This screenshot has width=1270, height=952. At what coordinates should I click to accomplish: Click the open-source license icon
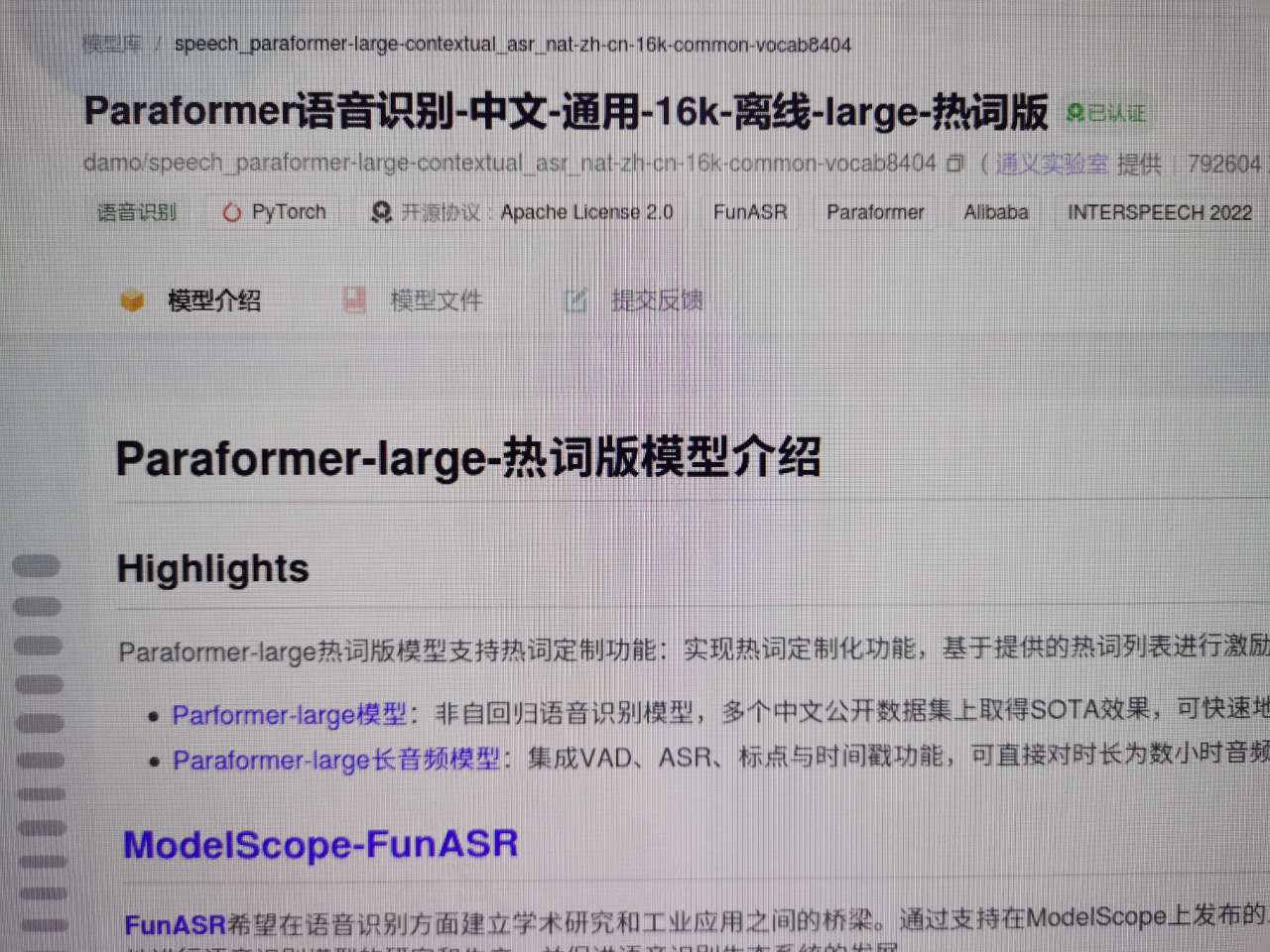pyautogui.click(x=381, y=212)
